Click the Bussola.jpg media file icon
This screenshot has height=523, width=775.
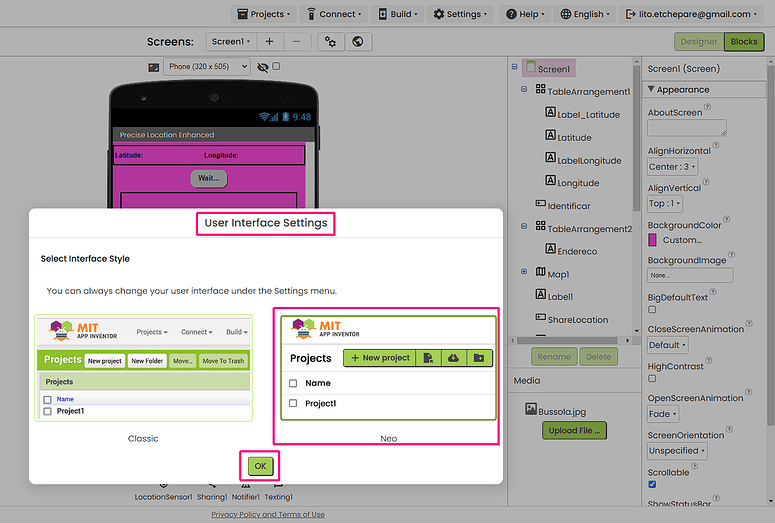pyautogui.click(x=531, y=409)
